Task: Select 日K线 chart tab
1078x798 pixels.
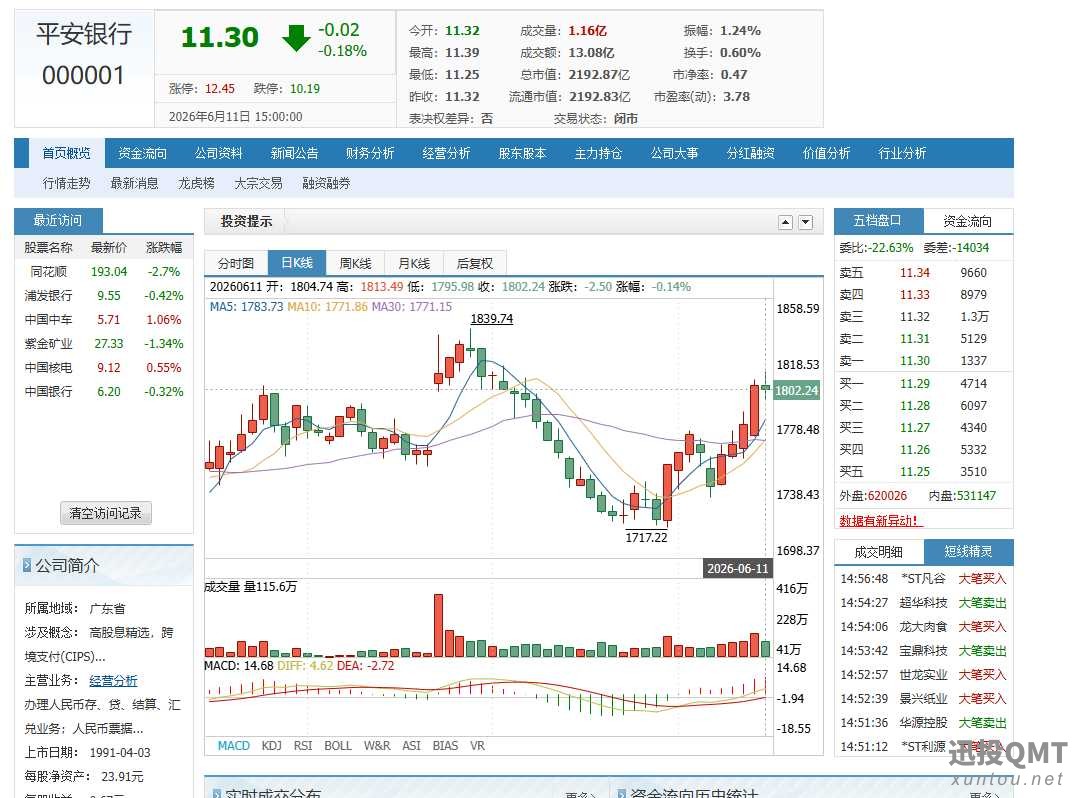Action: pyautogui.click(x=297, y=263)
